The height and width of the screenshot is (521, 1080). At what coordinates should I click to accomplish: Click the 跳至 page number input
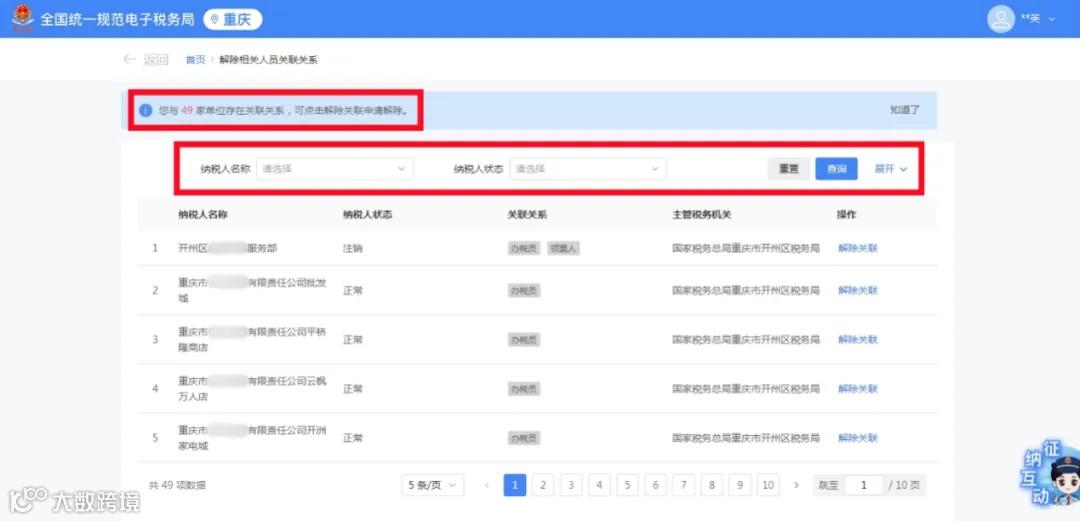[864, 485]
